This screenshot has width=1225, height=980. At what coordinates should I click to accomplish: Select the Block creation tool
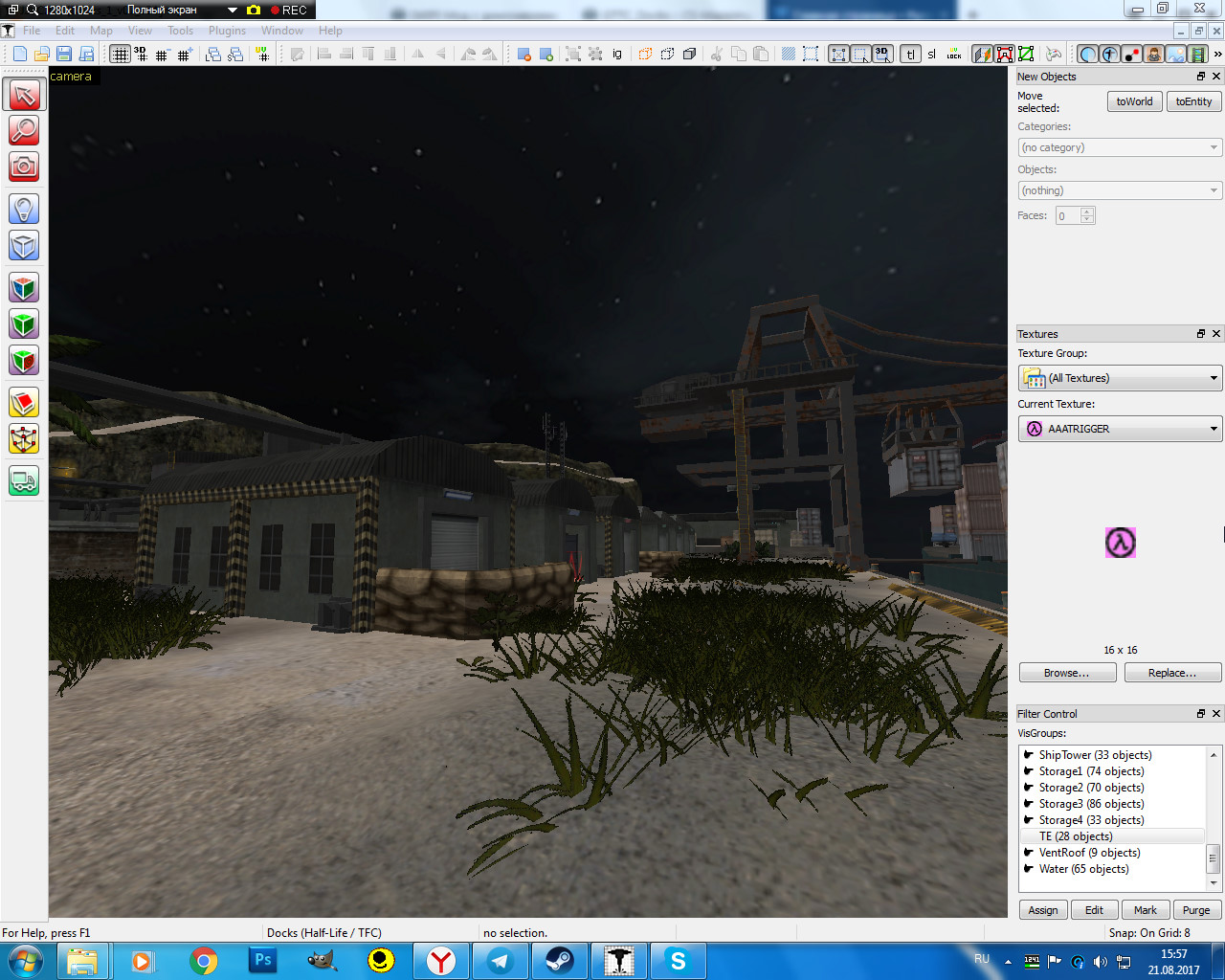[24, 246]
